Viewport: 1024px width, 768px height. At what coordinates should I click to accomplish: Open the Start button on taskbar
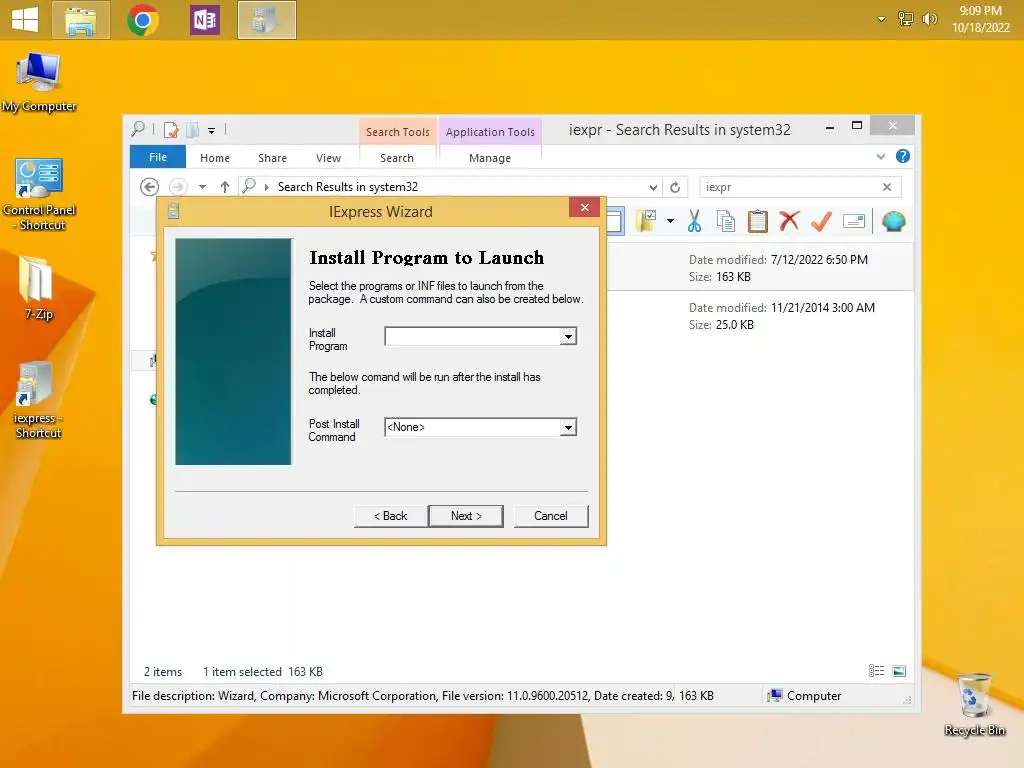25,19
